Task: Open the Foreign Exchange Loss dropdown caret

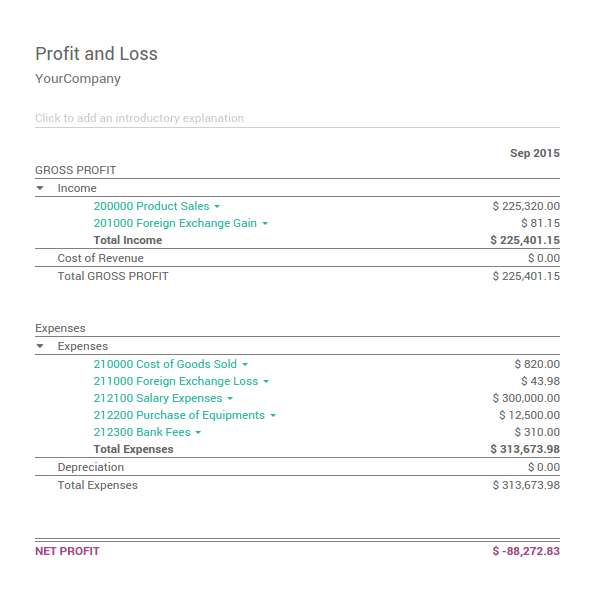Action: (x=266, y=382)
